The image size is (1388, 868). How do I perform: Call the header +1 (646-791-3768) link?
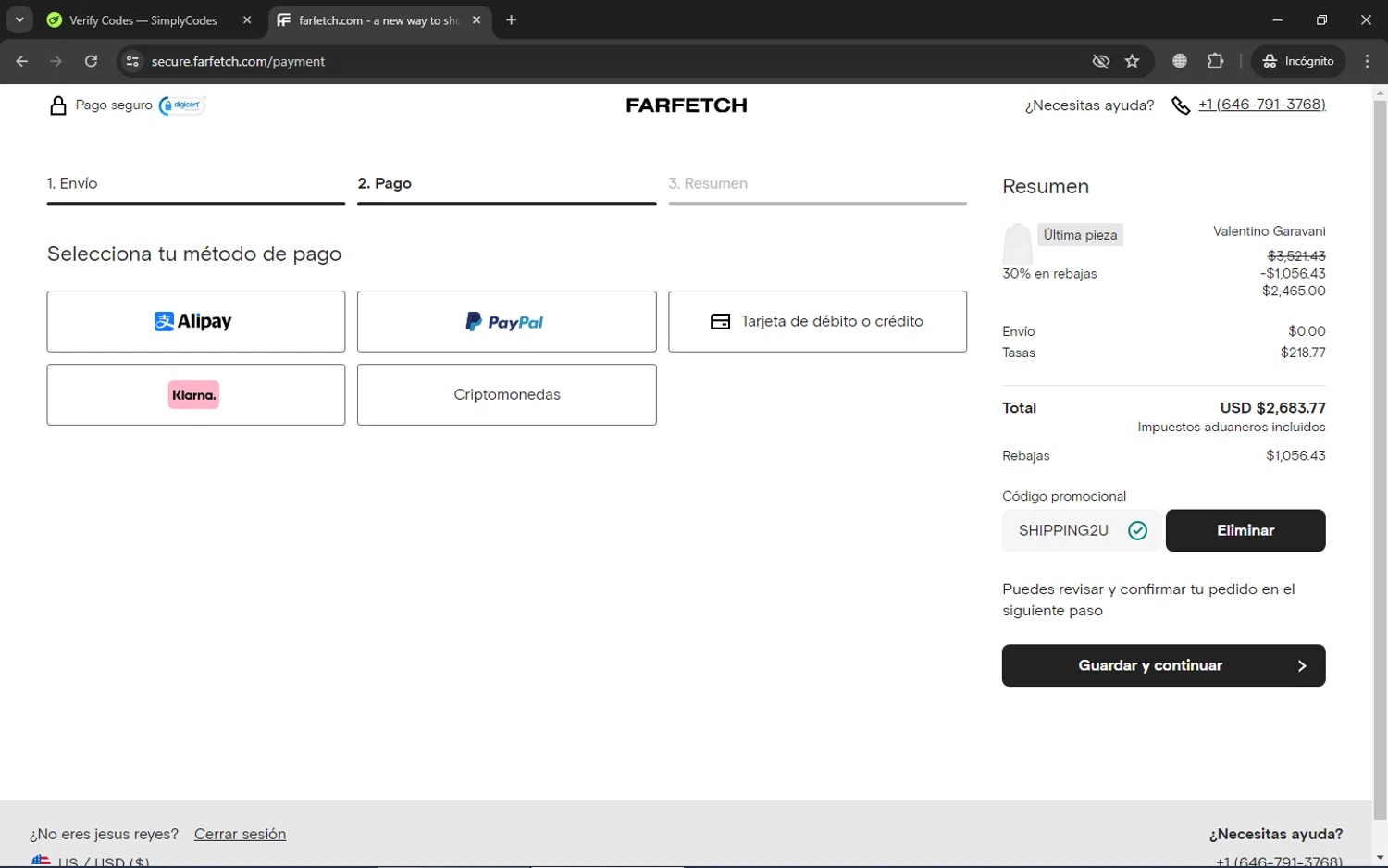1262,105
